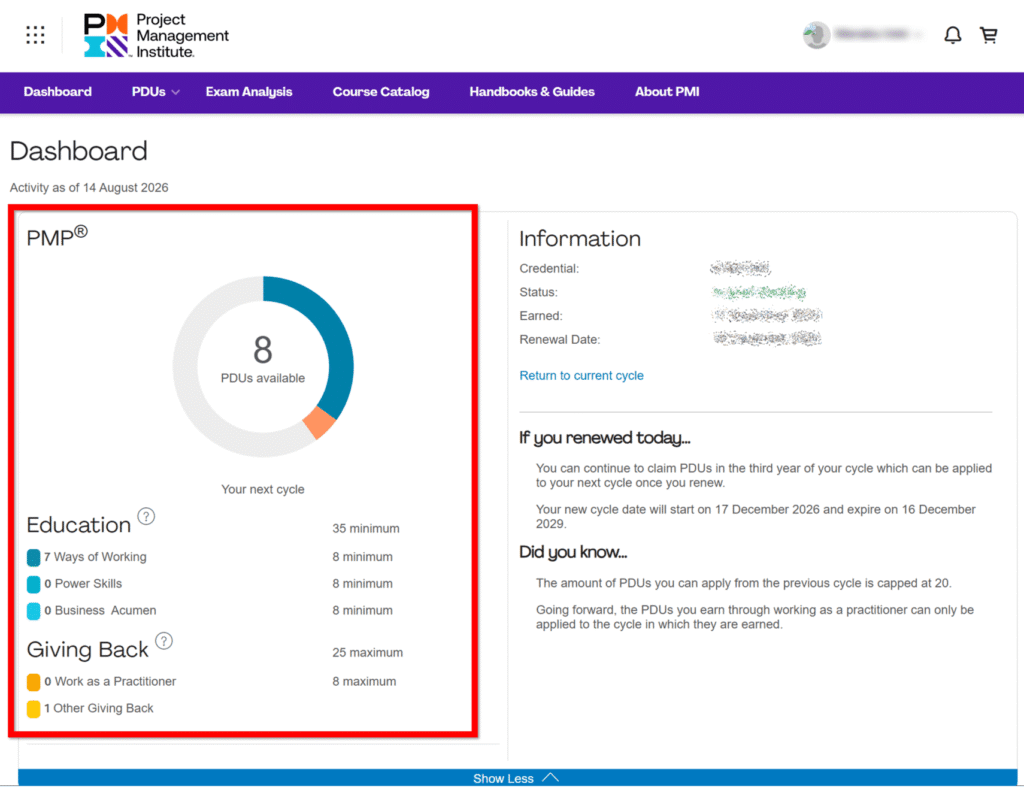Viewport: 1024px width, 787px height.
Task: Click the '25 maximum' Giving Back value
Action: [367, 652]
